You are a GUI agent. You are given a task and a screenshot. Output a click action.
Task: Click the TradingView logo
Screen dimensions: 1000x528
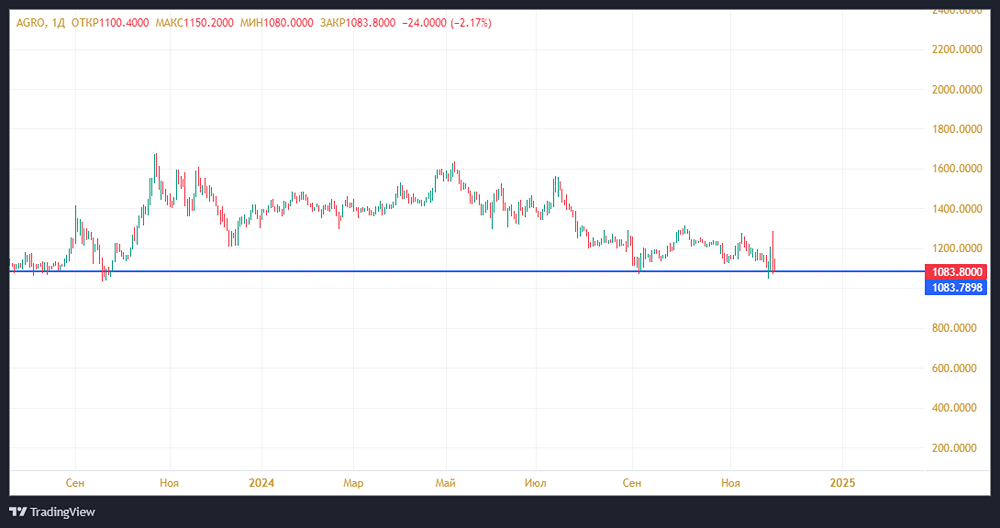(x=52, y=511)
